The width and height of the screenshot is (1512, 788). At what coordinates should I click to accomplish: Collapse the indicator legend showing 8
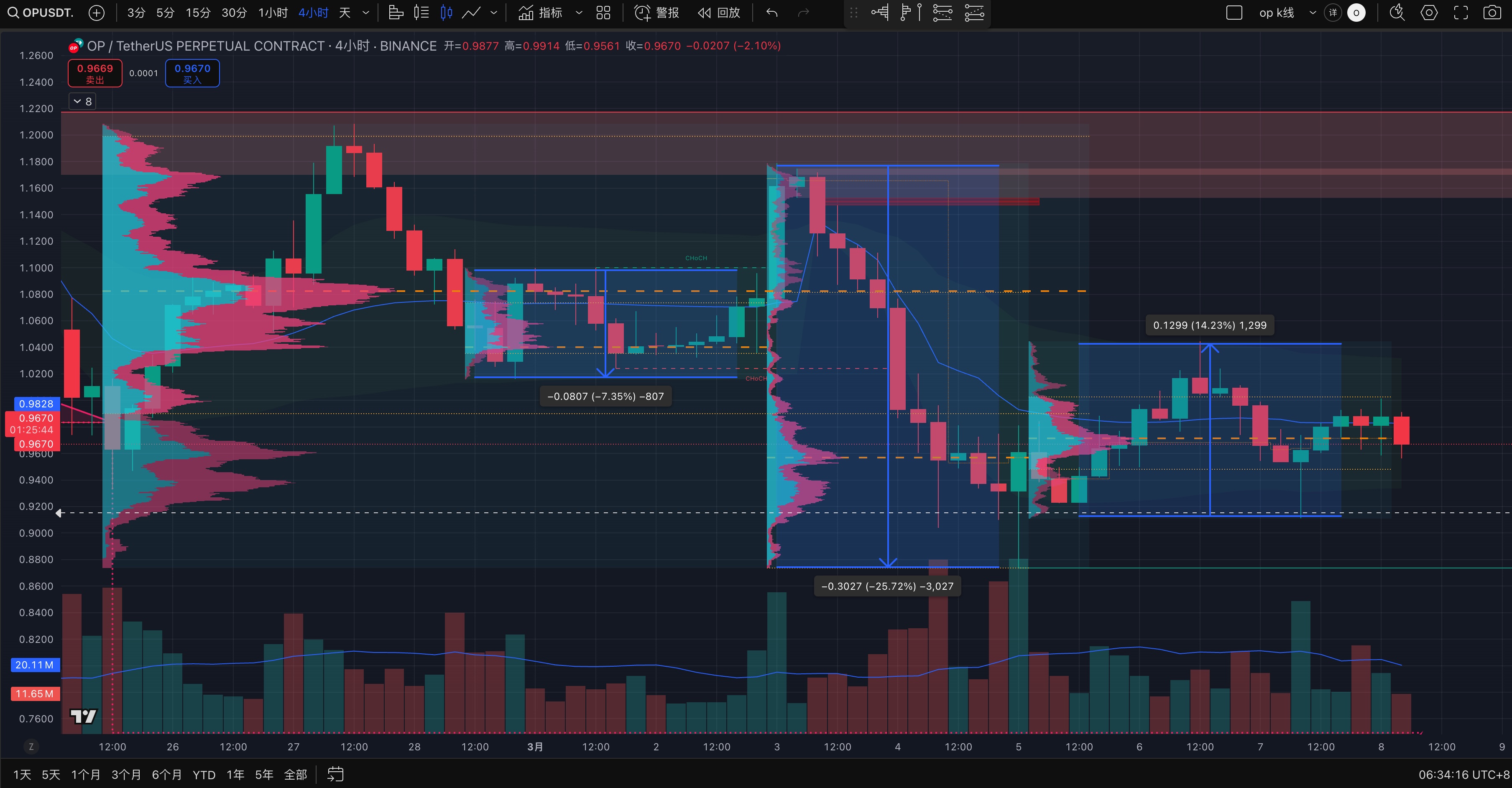click(82, 102)
